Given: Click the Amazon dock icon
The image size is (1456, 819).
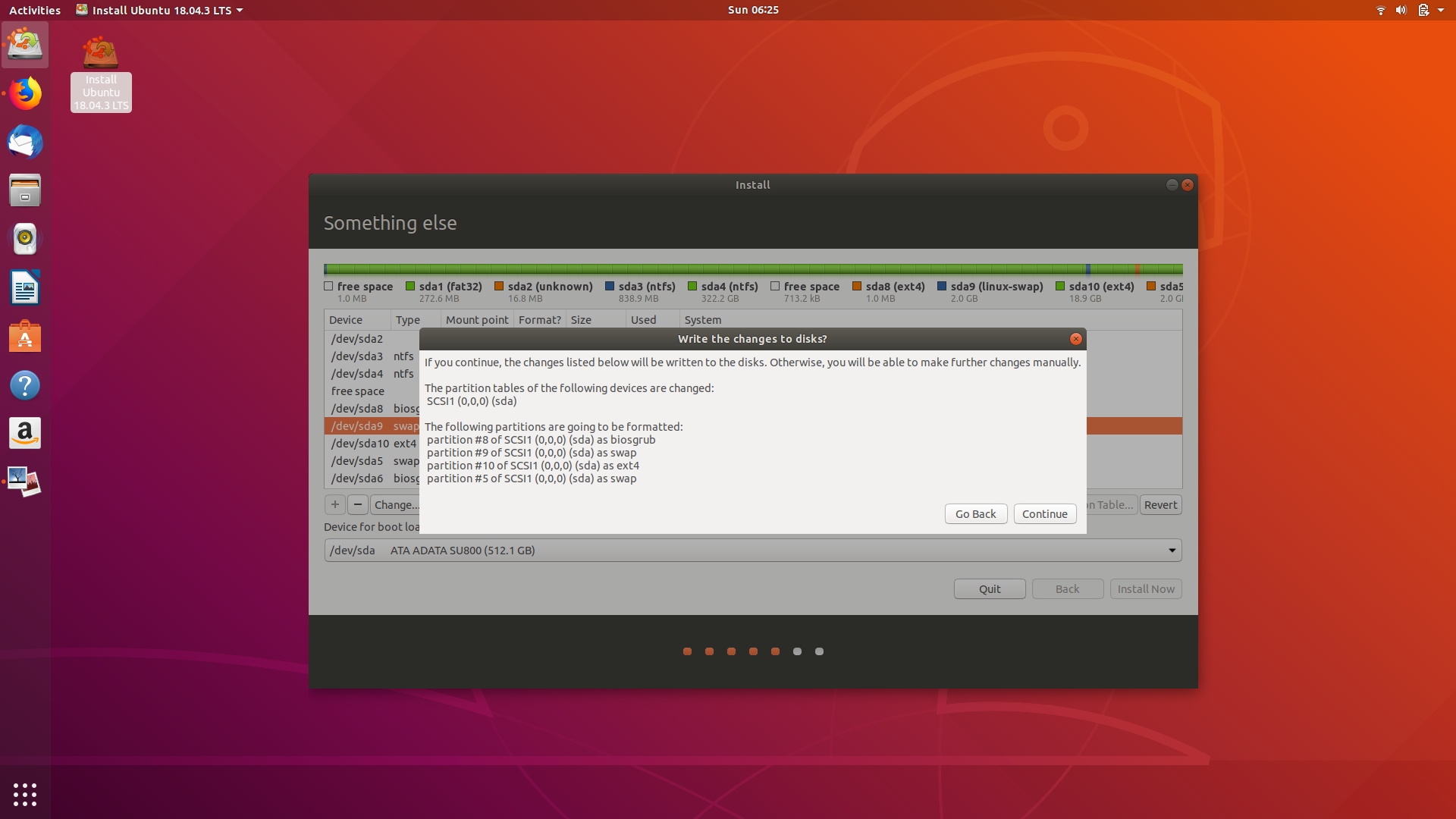Looking at the screenshot, I should point(25,433).
